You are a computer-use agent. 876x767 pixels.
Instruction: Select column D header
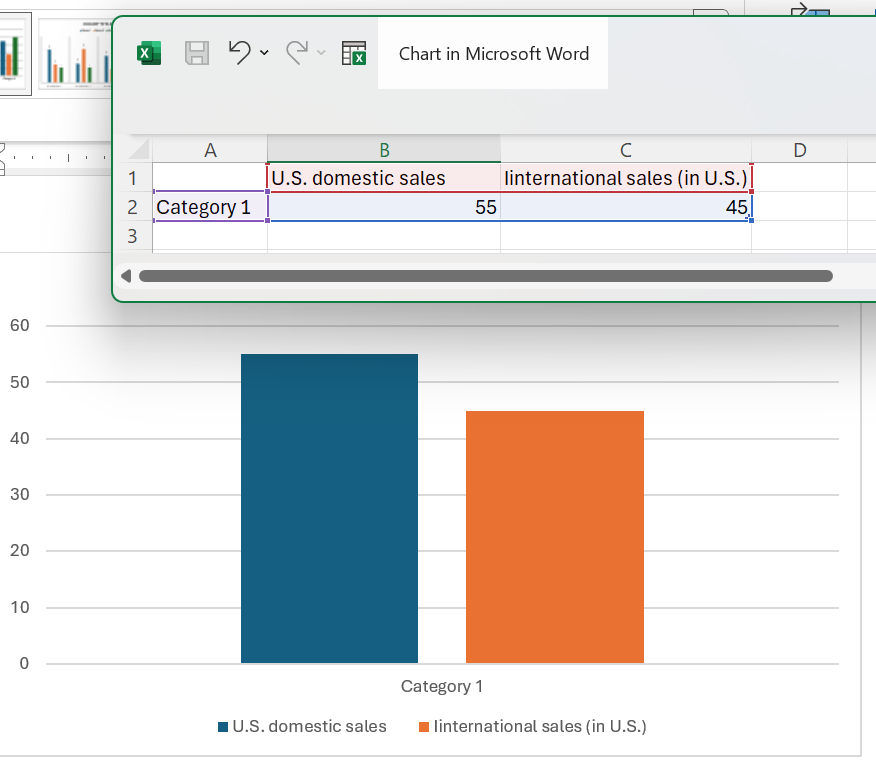(799, 150)
